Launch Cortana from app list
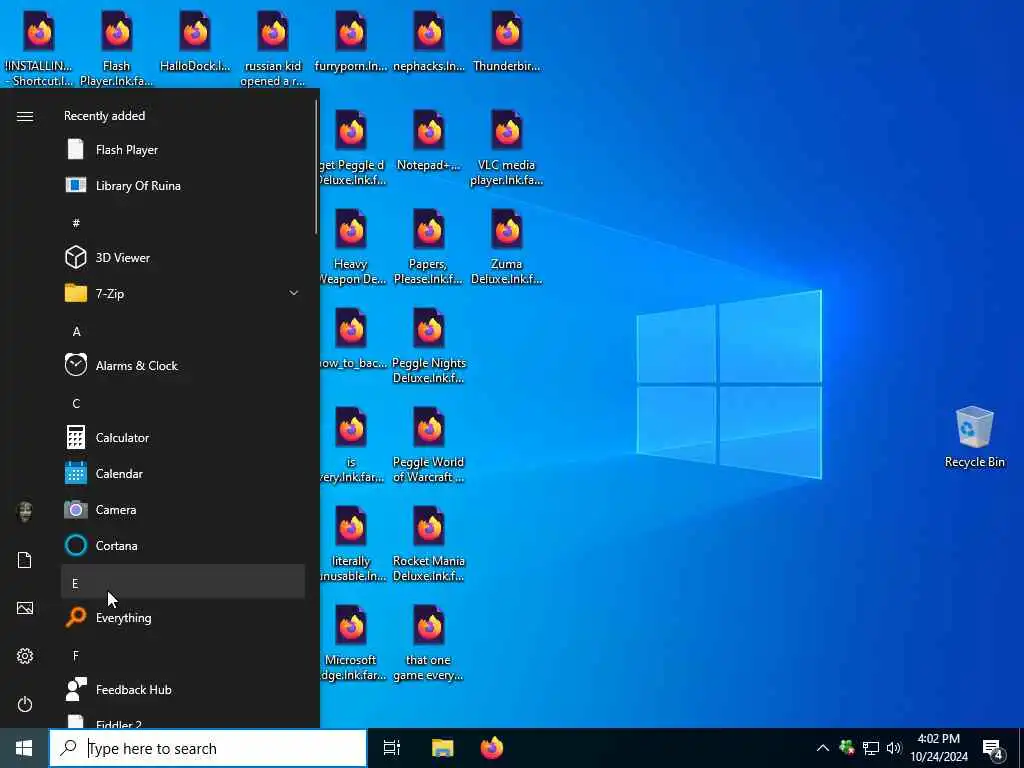 tap(183, 545)
